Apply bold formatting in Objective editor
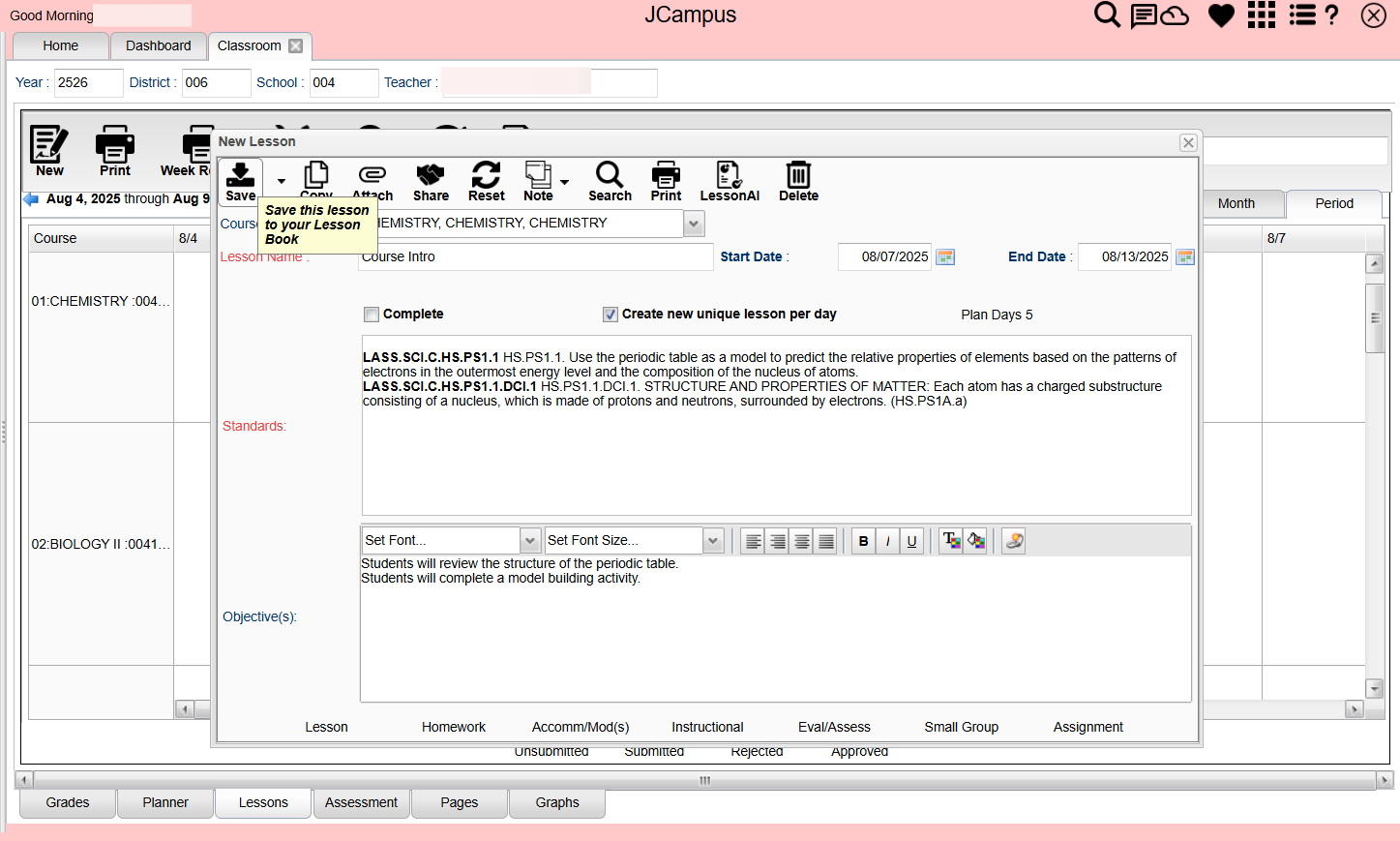1400x841 pixels. coord(863,541)
